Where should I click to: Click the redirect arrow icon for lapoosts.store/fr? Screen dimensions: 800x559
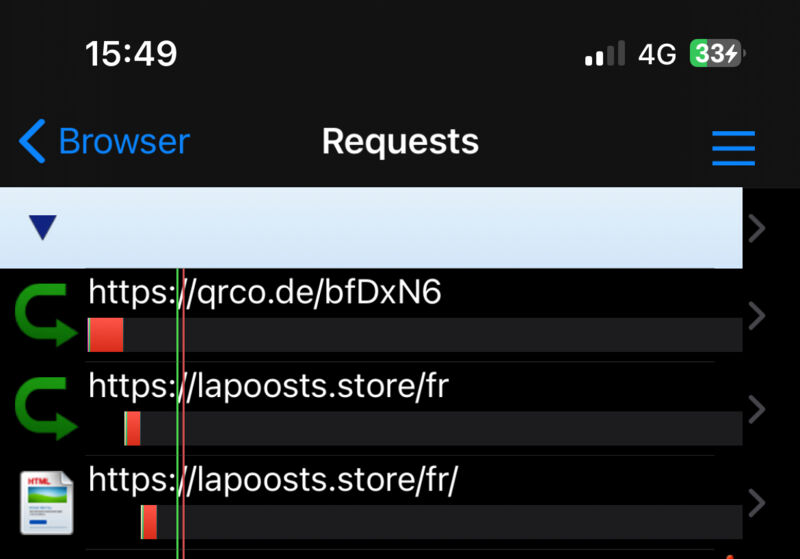click(x=46, y=408)
